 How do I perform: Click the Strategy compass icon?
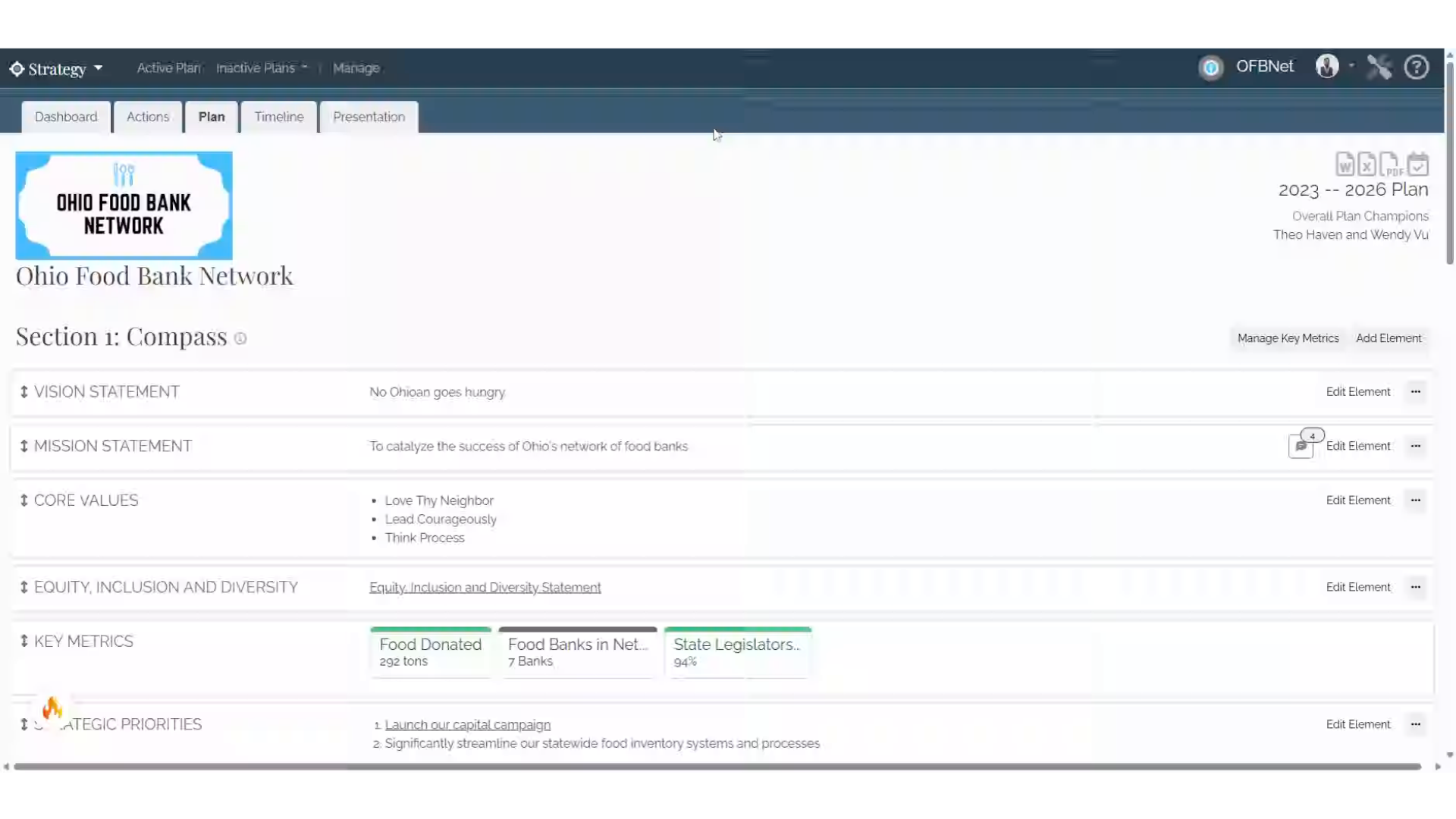pyautogui.click(x=17, y=68)
